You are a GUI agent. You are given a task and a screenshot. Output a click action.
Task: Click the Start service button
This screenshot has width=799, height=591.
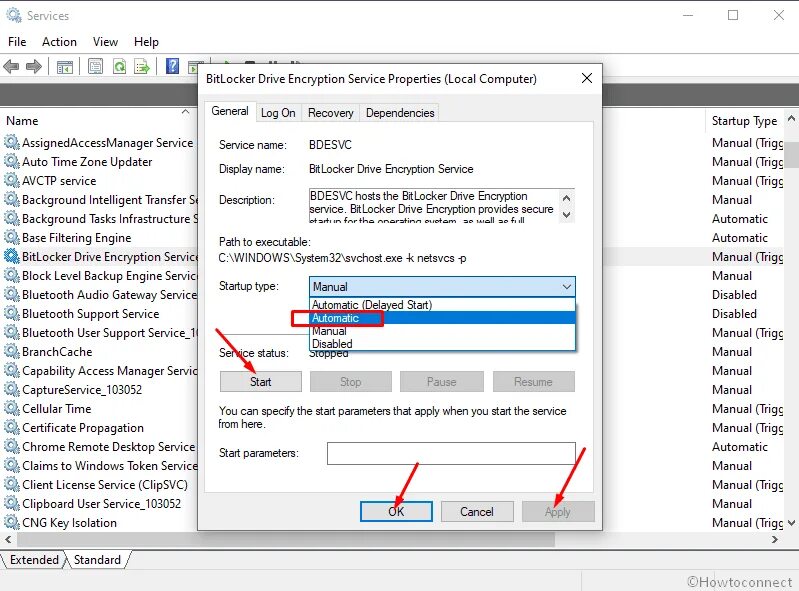pyautogui.click(x=260, y=382)
